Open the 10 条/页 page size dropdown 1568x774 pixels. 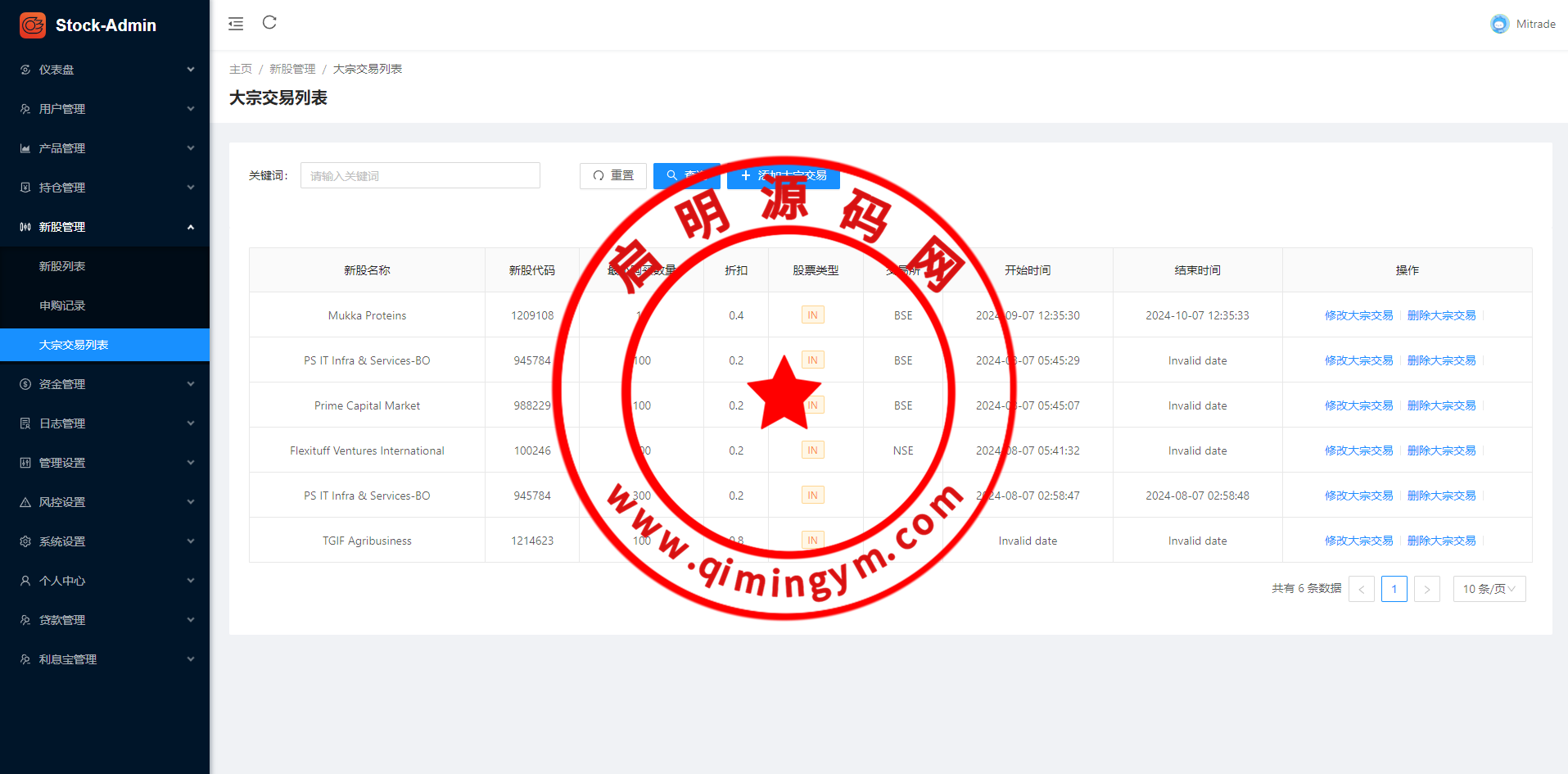click(x=1489, y=589)
